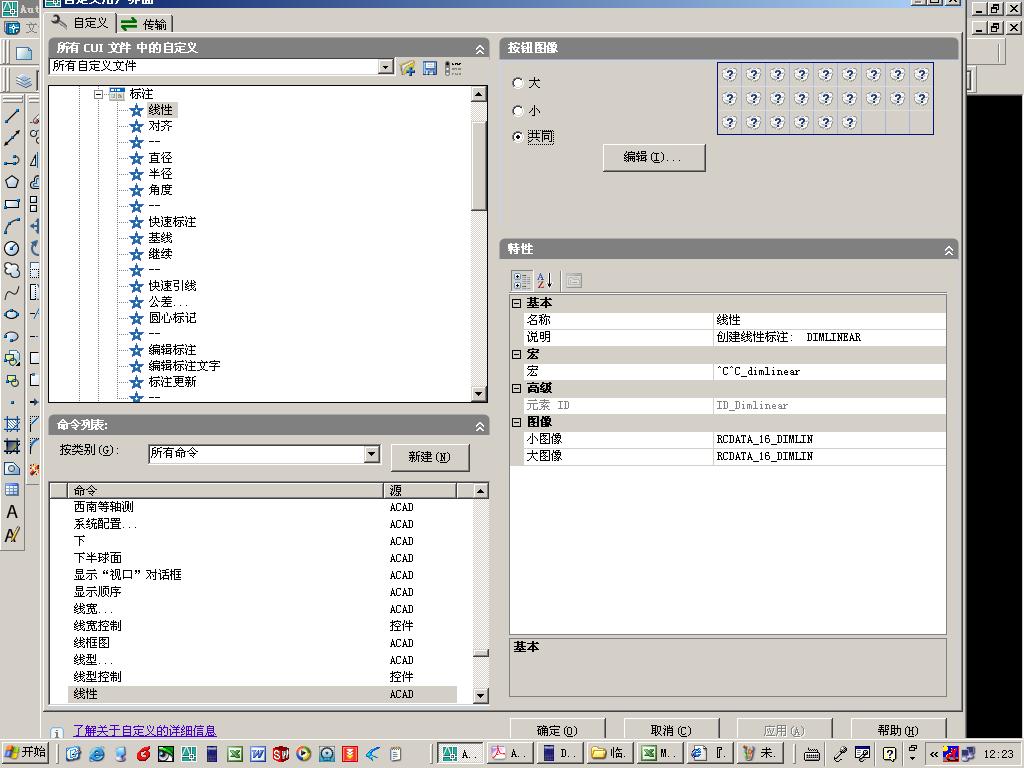This screenshot has width=1024, height=768.
Task: Select the Spline draw tool
Action: (12, 292)
